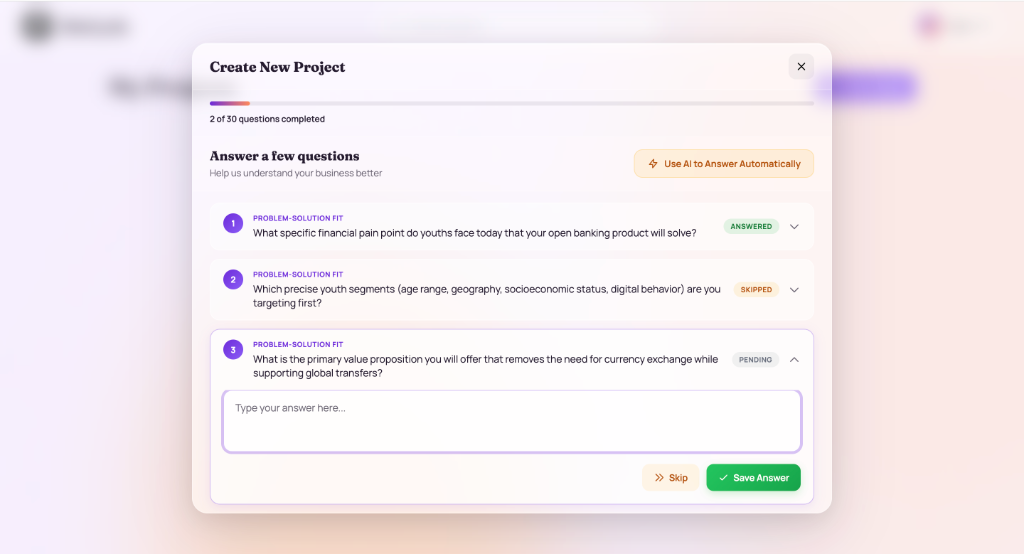Click the ANSWERED status badge

[x=751, y=227]
